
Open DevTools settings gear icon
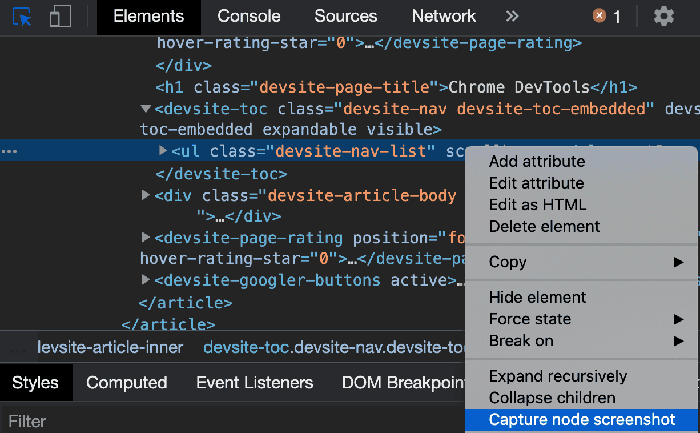click(664, 16)
